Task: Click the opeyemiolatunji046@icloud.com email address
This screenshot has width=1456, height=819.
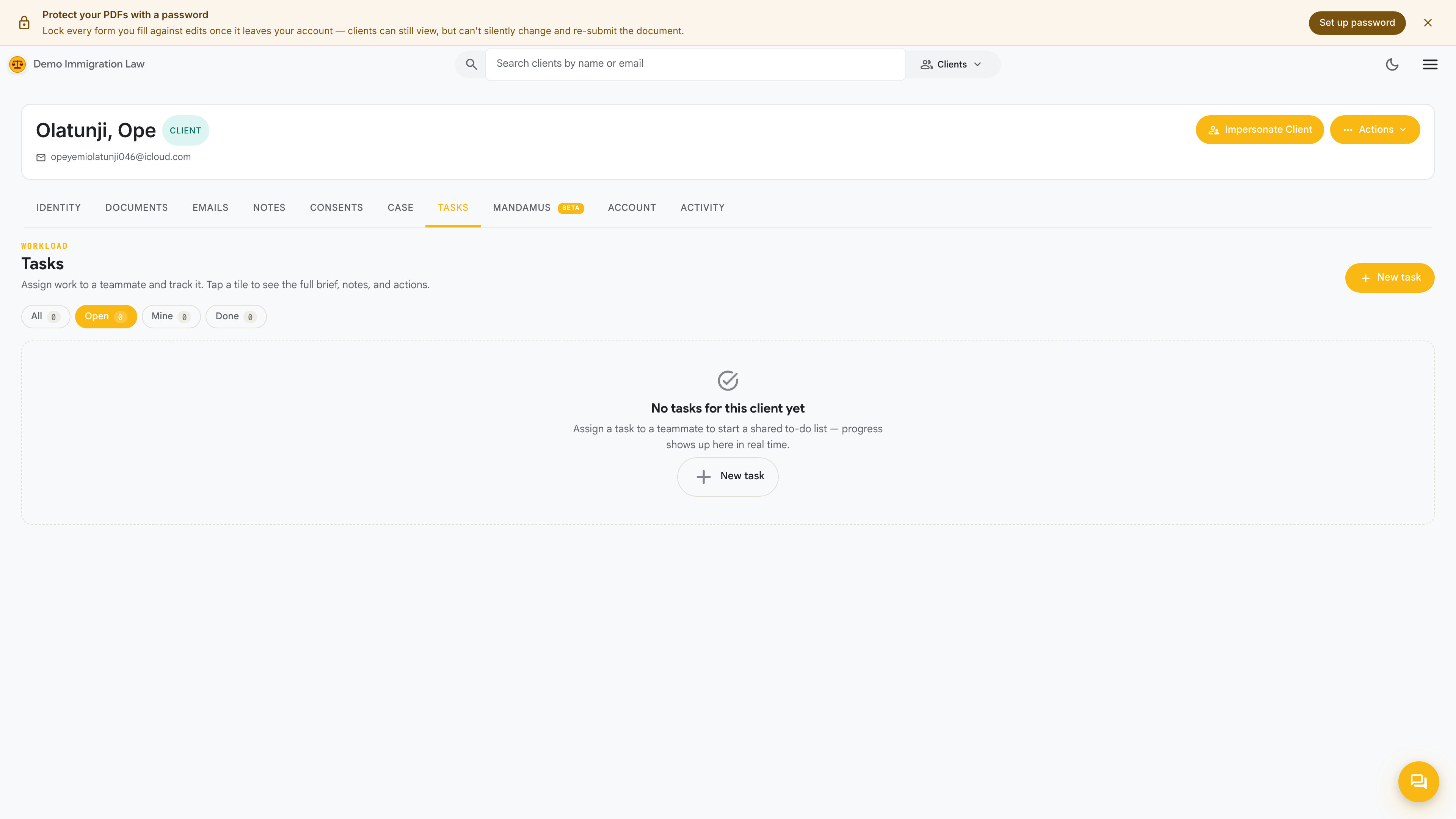Action: [121, 157]
